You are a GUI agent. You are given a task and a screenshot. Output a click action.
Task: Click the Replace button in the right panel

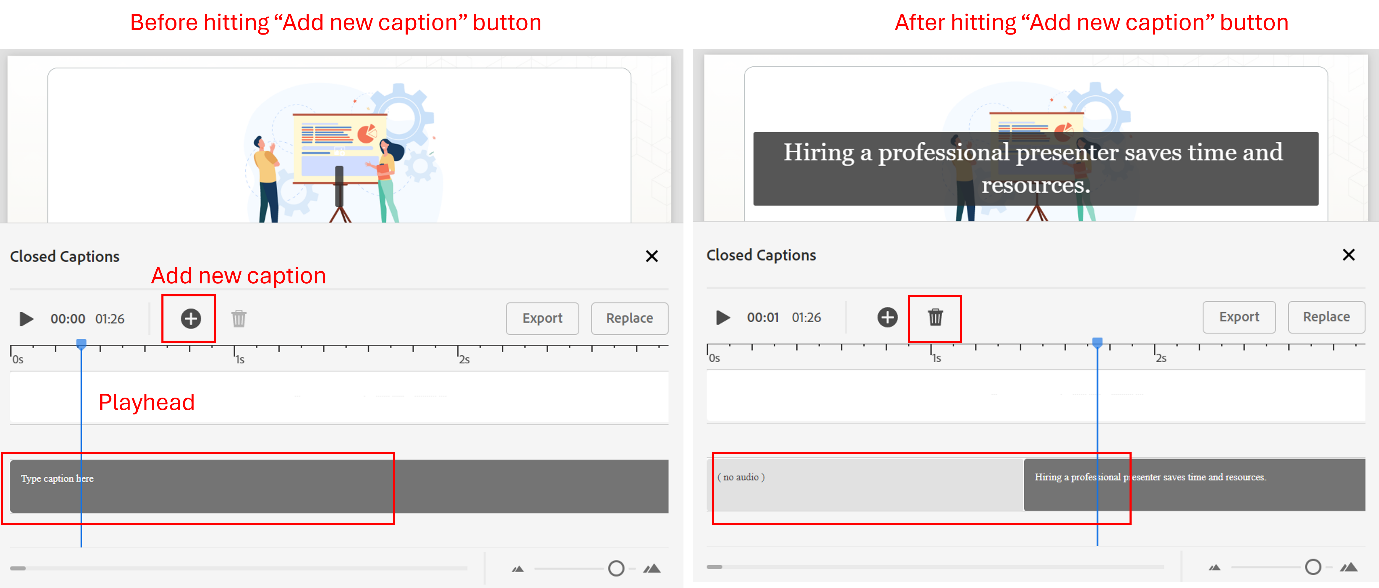pos(1326,317)
